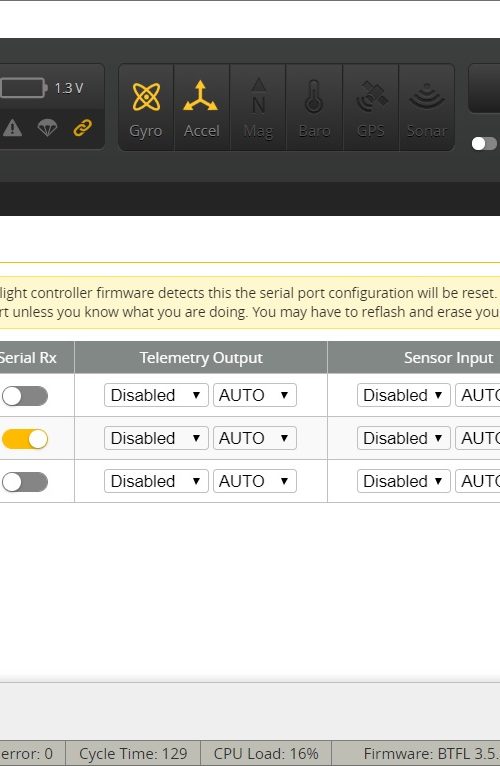
Task: Enable Serial Rx on the first port row
Action: coord(24,396)
